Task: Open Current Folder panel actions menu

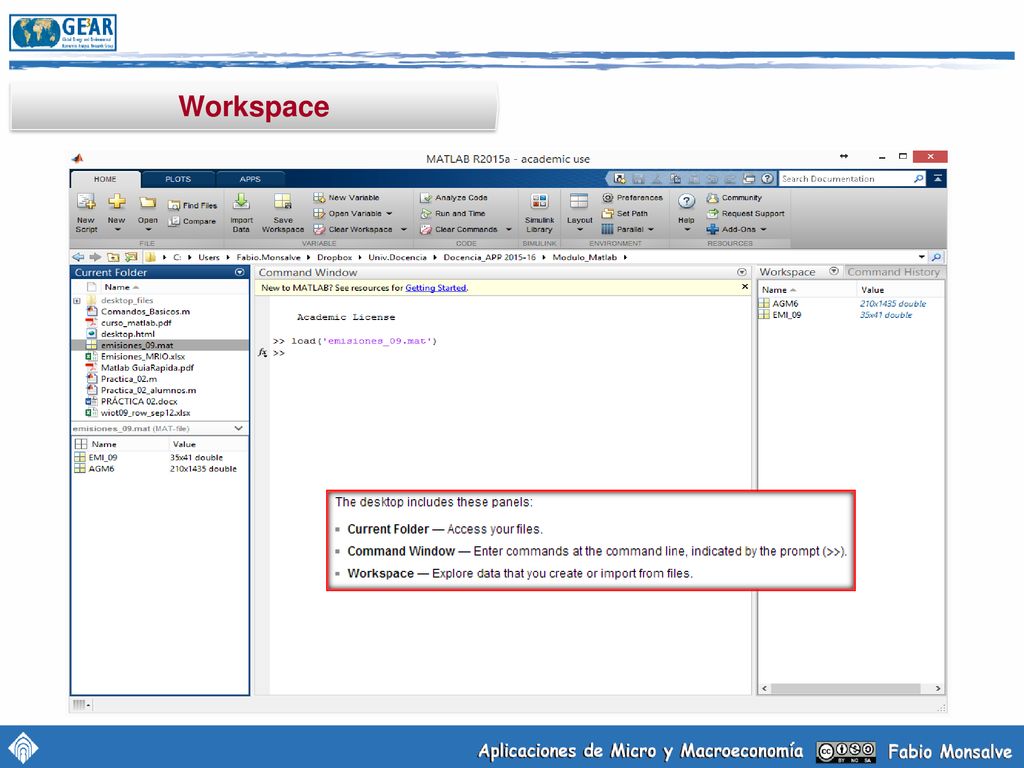Action: [240, 272]
